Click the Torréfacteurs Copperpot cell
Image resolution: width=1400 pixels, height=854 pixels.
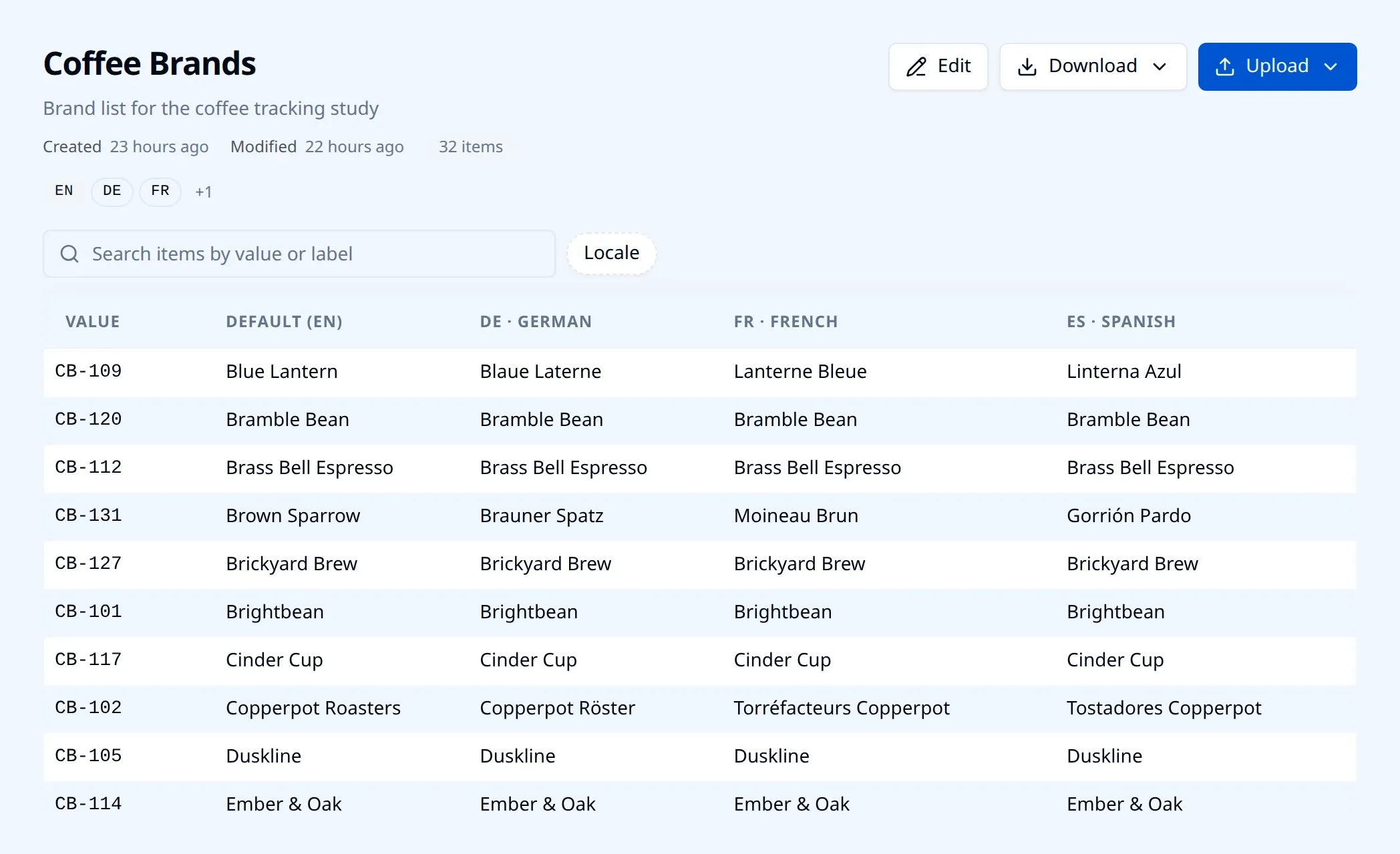842,708
